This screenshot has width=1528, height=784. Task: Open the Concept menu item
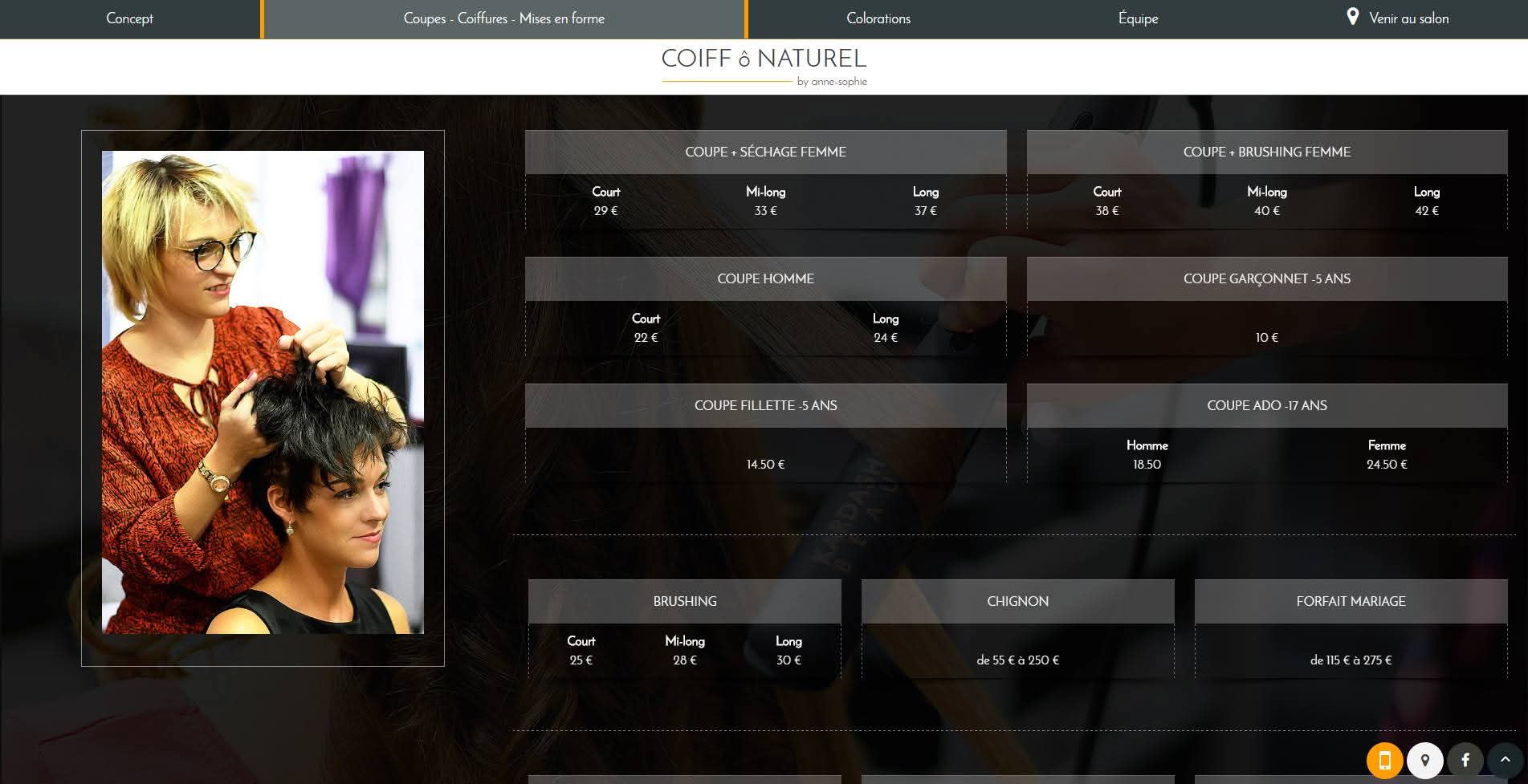pyautogui.click(x=129, y=18)
